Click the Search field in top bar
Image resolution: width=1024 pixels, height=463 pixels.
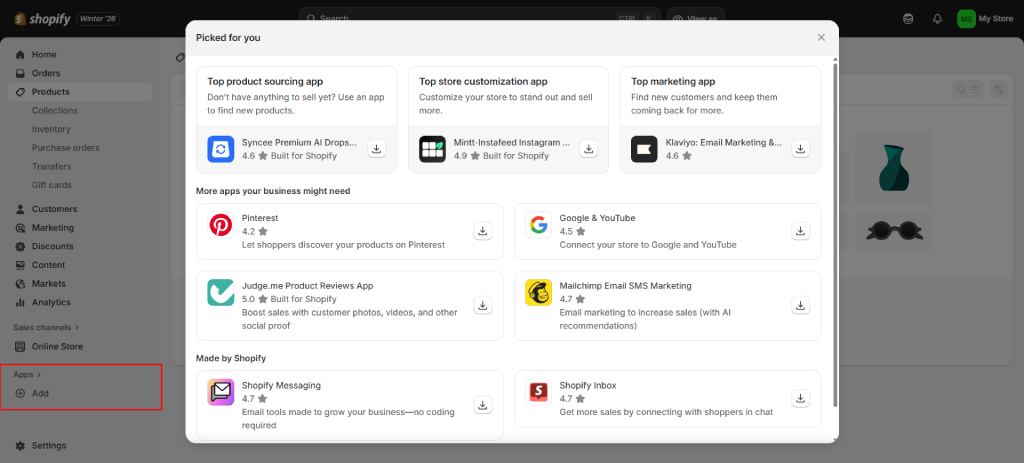point(480,18)
